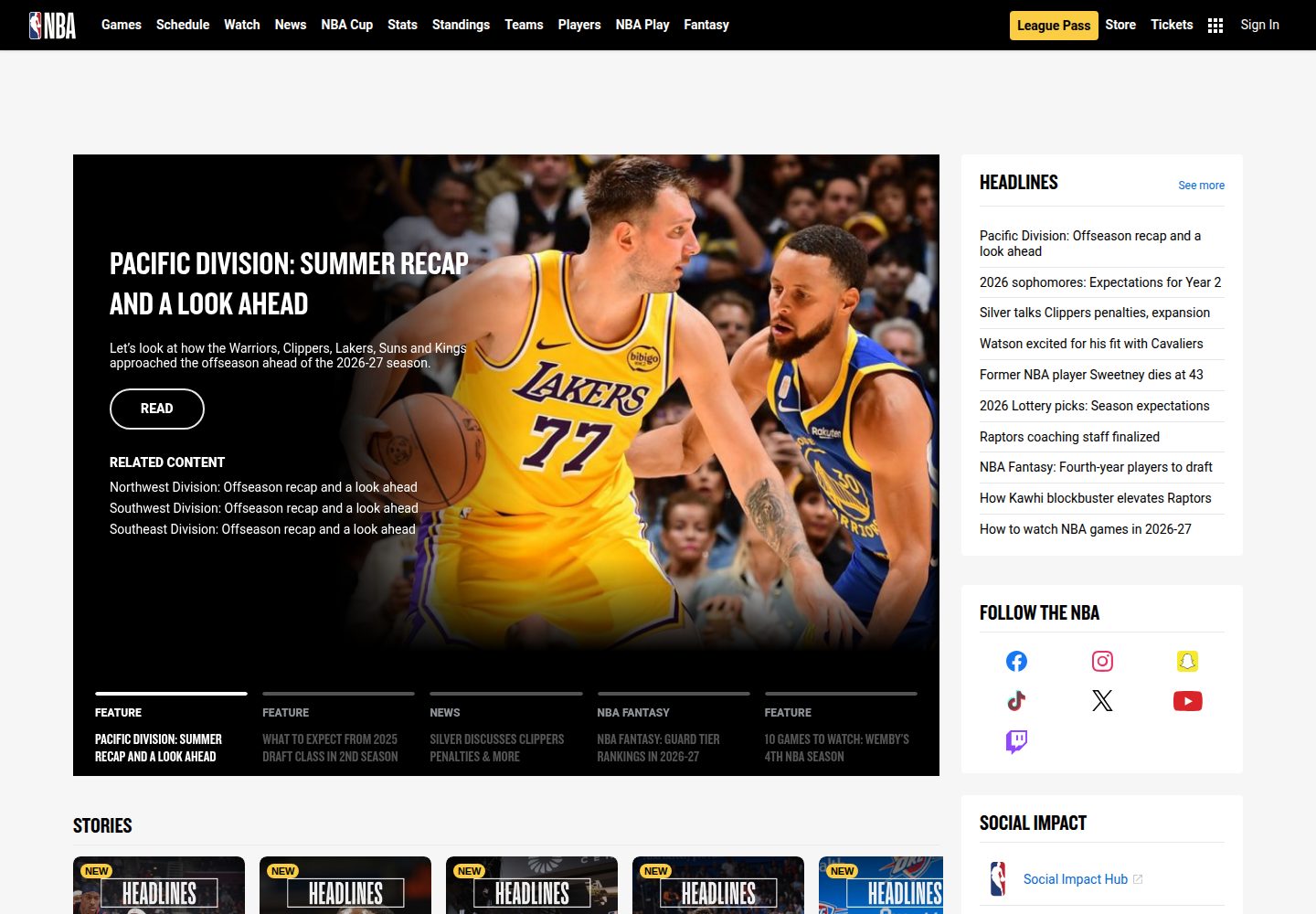Viewport: 1316px width, 914px height.
Task: Open headline Watson excited for Cavaliers fit
Action: pos(1091,344)
